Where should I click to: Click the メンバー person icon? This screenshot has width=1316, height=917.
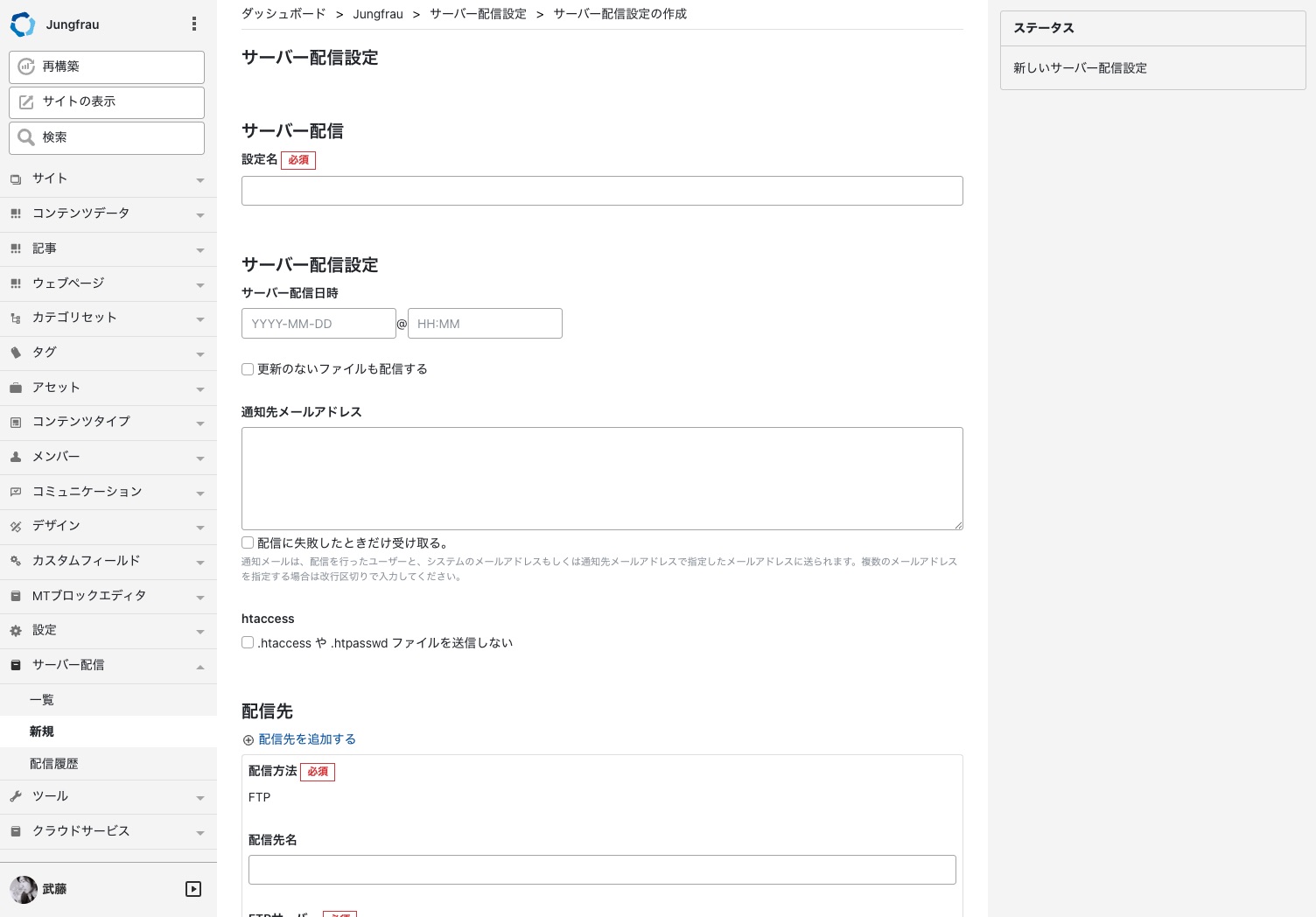coord(16,457)
